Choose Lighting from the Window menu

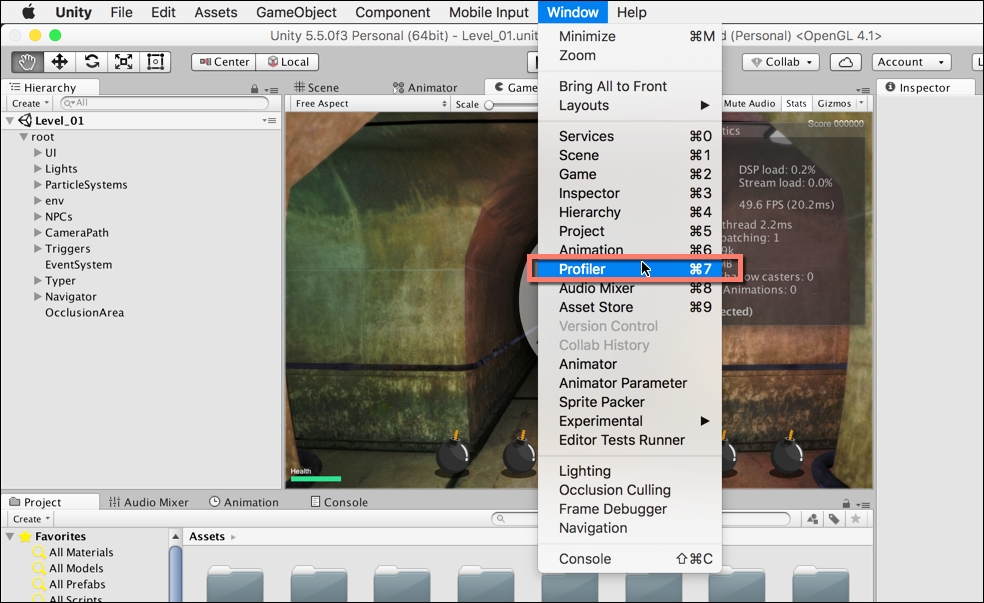coord(629,471)
